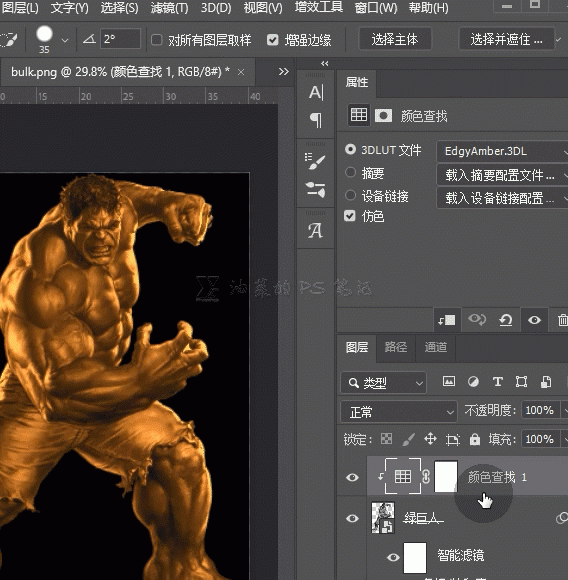Click 智能滤镜 mask thumbnail

pyautogui.click(x=415, y=557)
